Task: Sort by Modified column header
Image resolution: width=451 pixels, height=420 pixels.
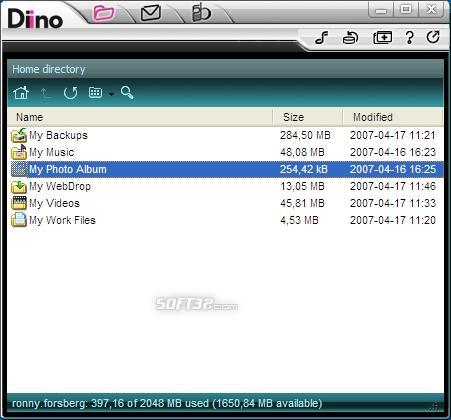Action: (393, 117)
